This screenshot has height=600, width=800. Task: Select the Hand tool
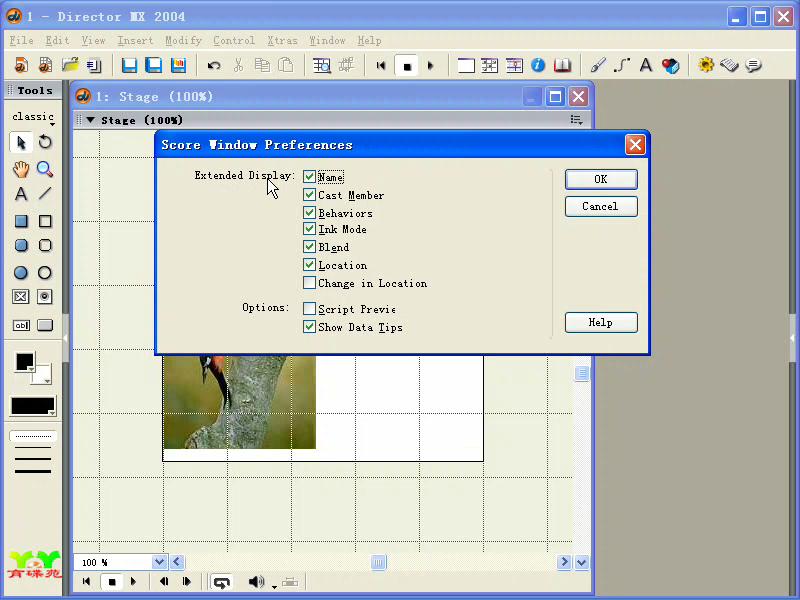21,169
